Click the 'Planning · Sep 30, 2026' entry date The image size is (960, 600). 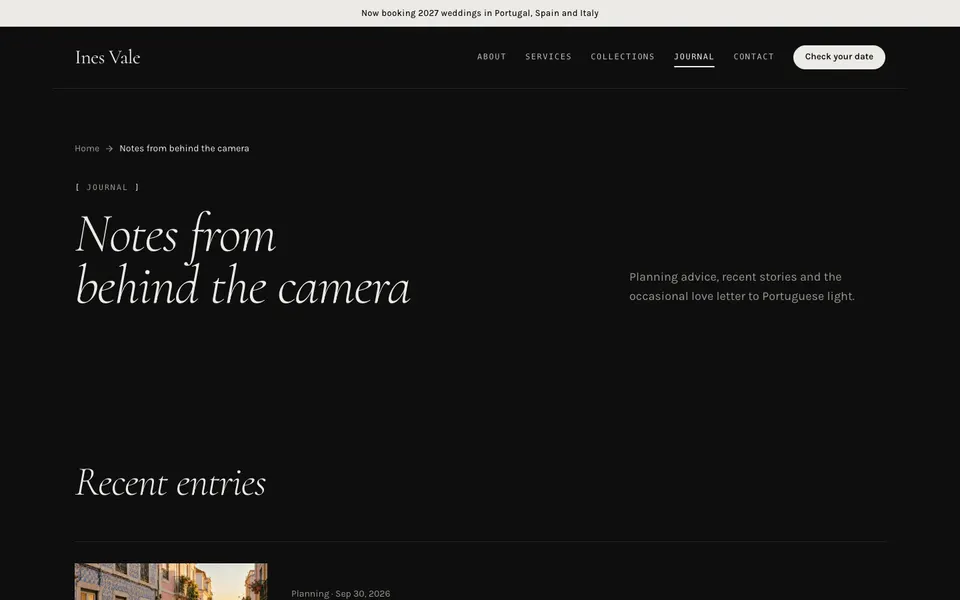340,593
